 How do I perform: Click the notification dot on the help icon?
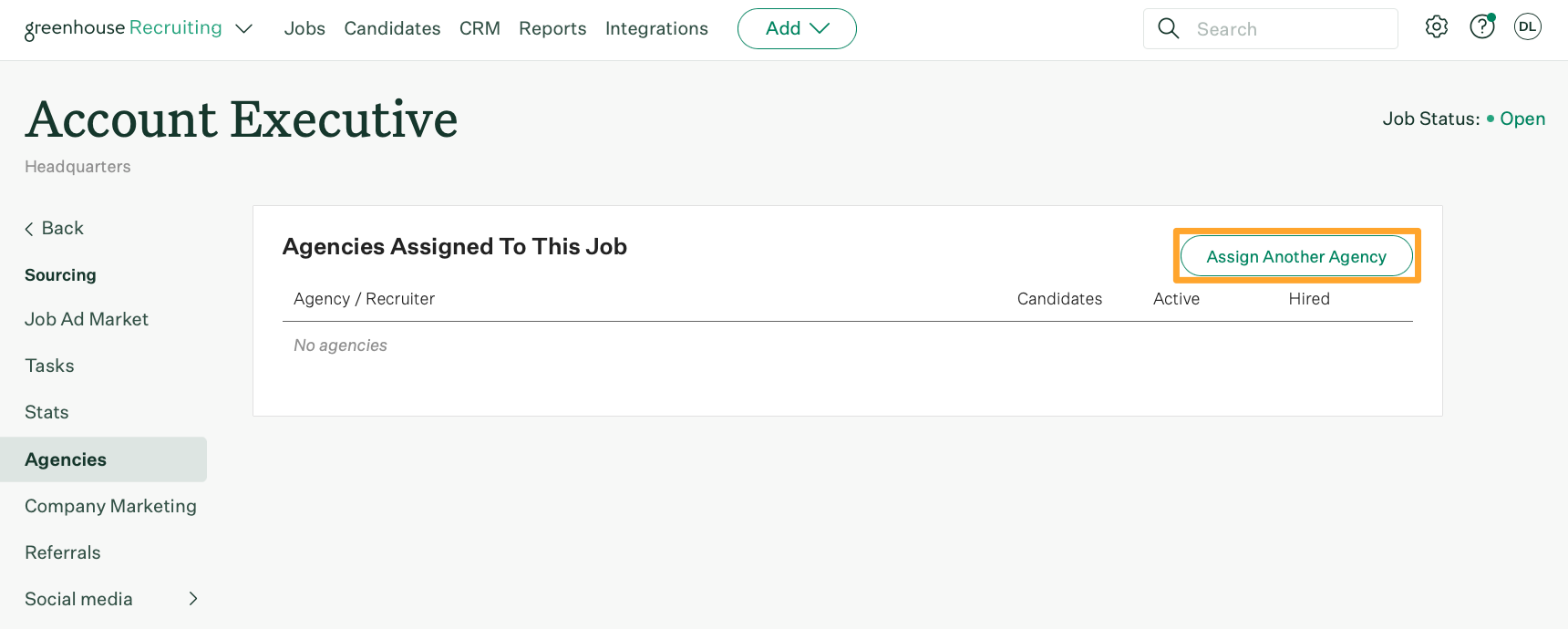[x=1491, y=16]
